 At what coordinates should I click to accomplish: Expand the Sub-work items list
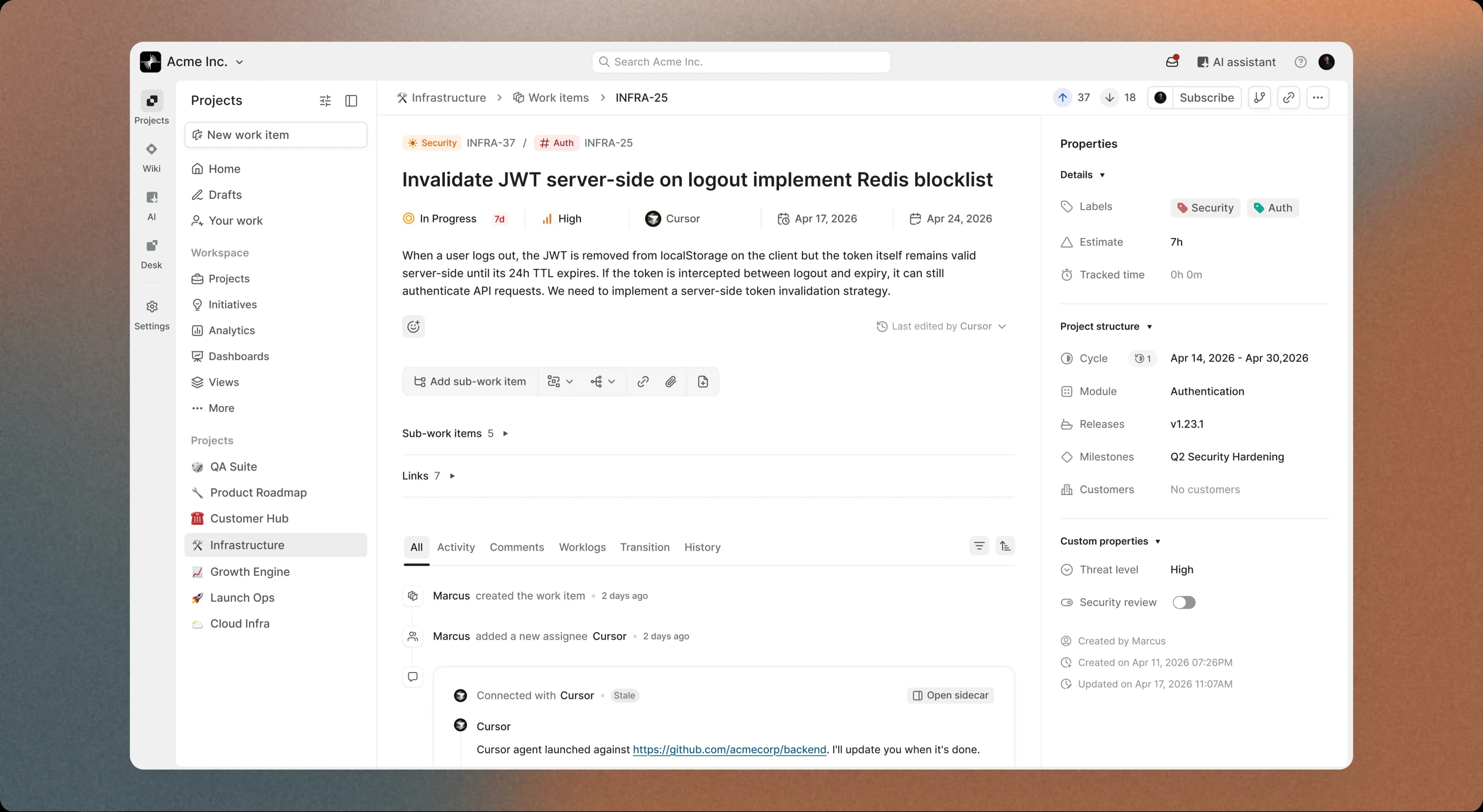[455, 433]
